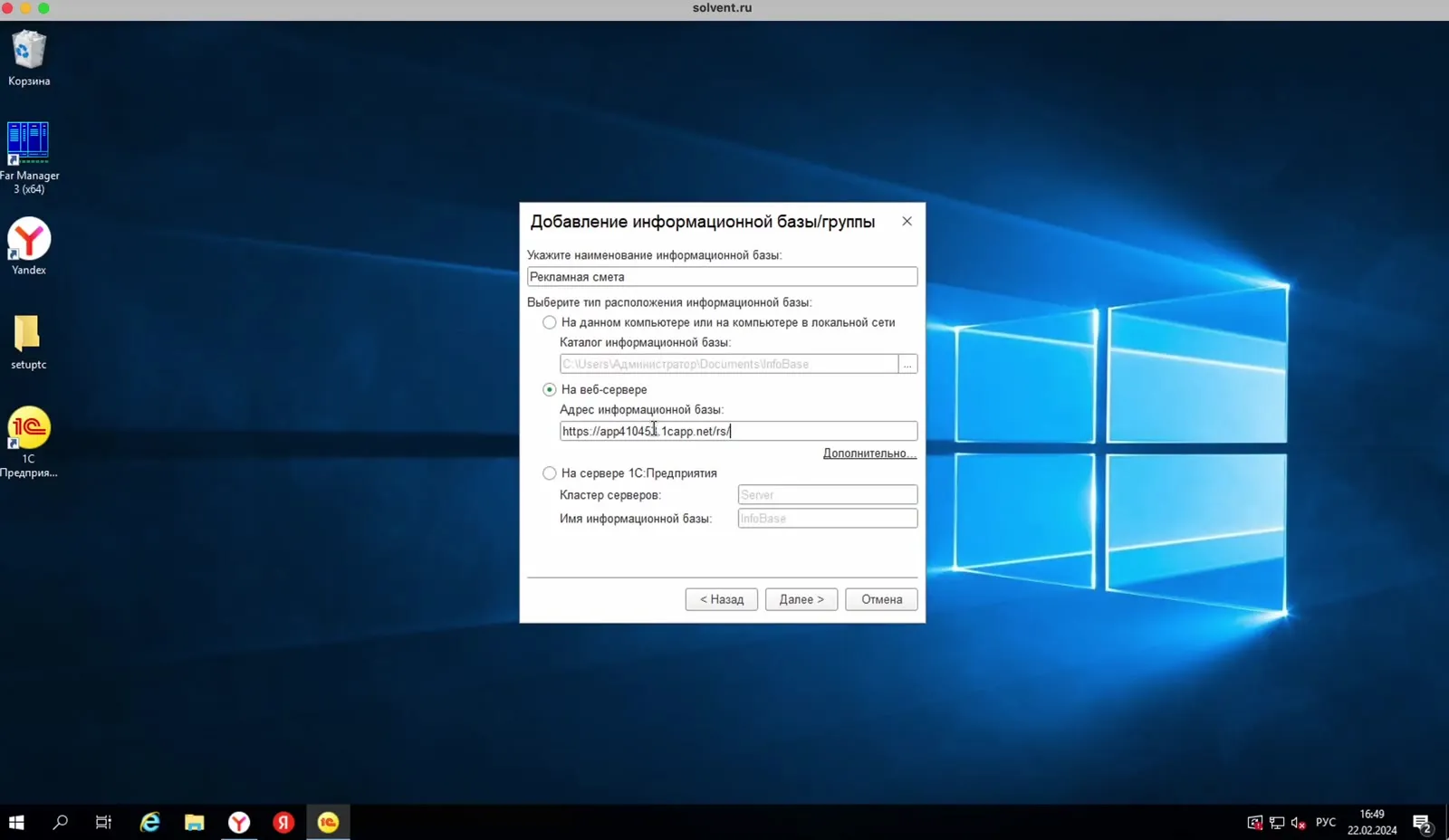Launch Internet Explorer from the taskbar
The height and width of the screenshot is (840, 1449).
point(150,822)
